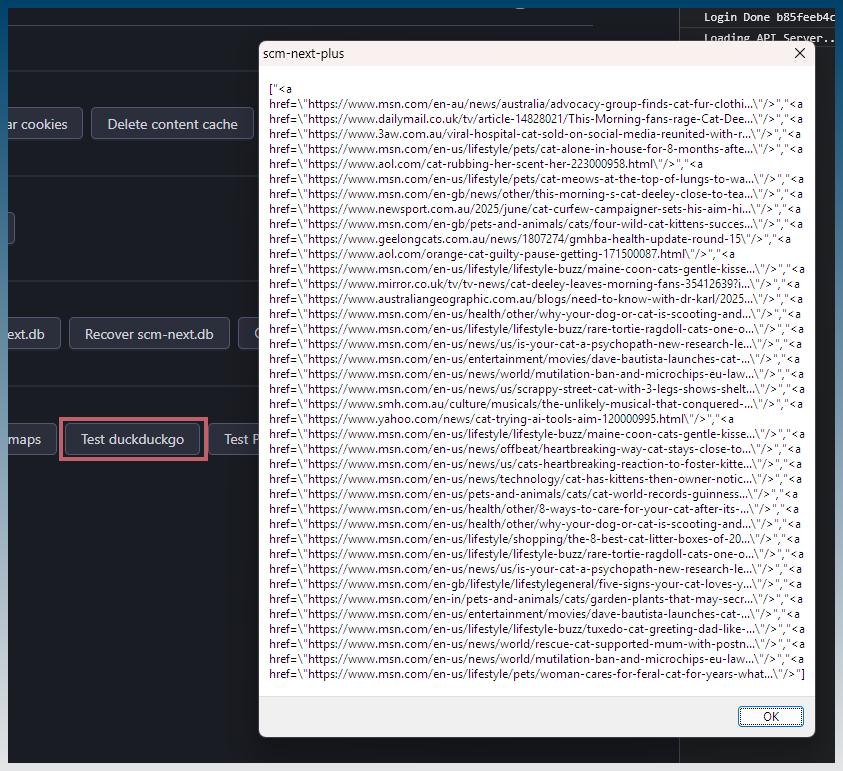Click the aol.com orange-cat-guilty-pause URL line
This screenshot has width=843, height=771.
[x=502, y=254]
